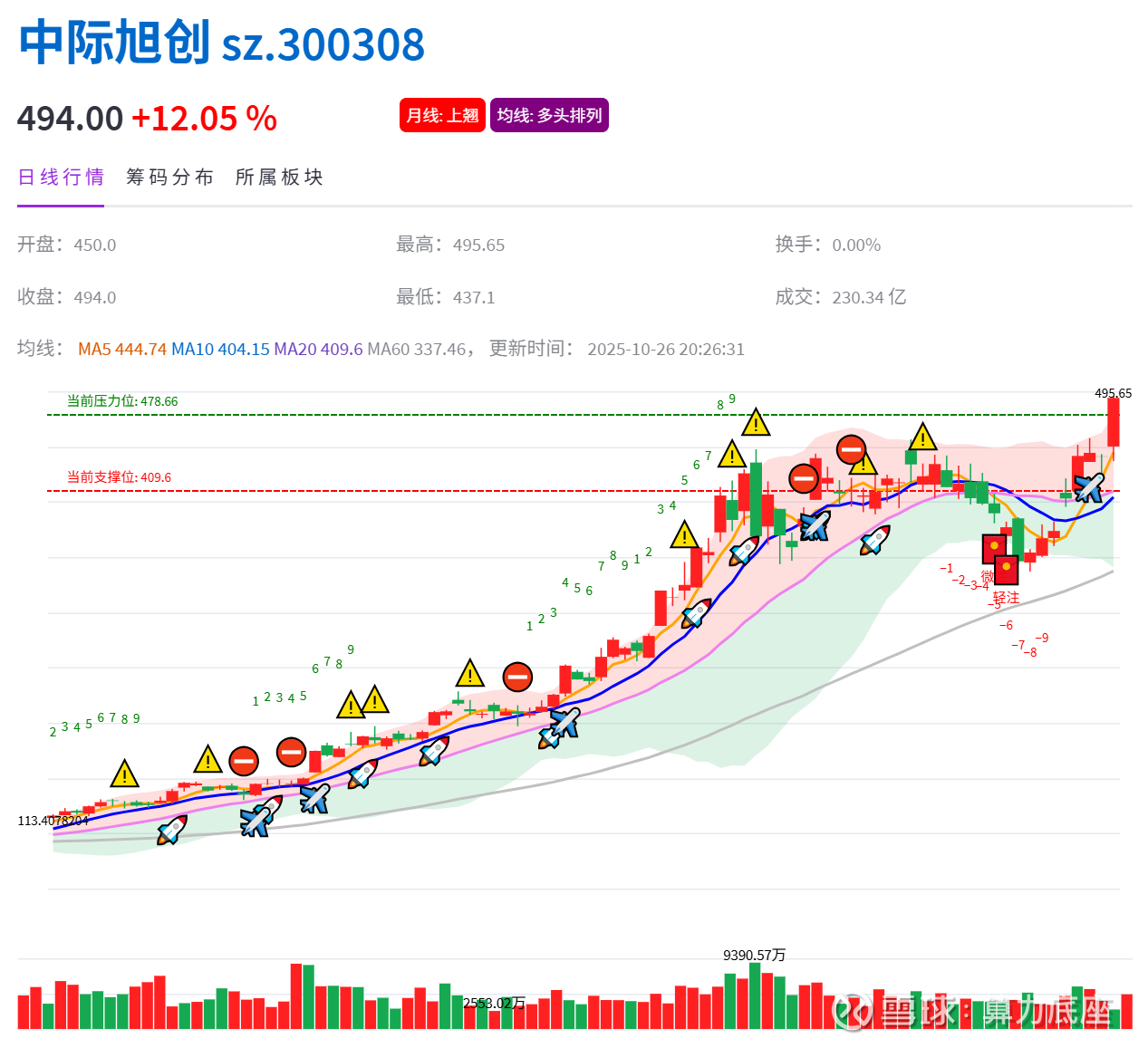Select the airplane icon near the chart's start
The image size is (1148, 1048).
click(255, 822)
